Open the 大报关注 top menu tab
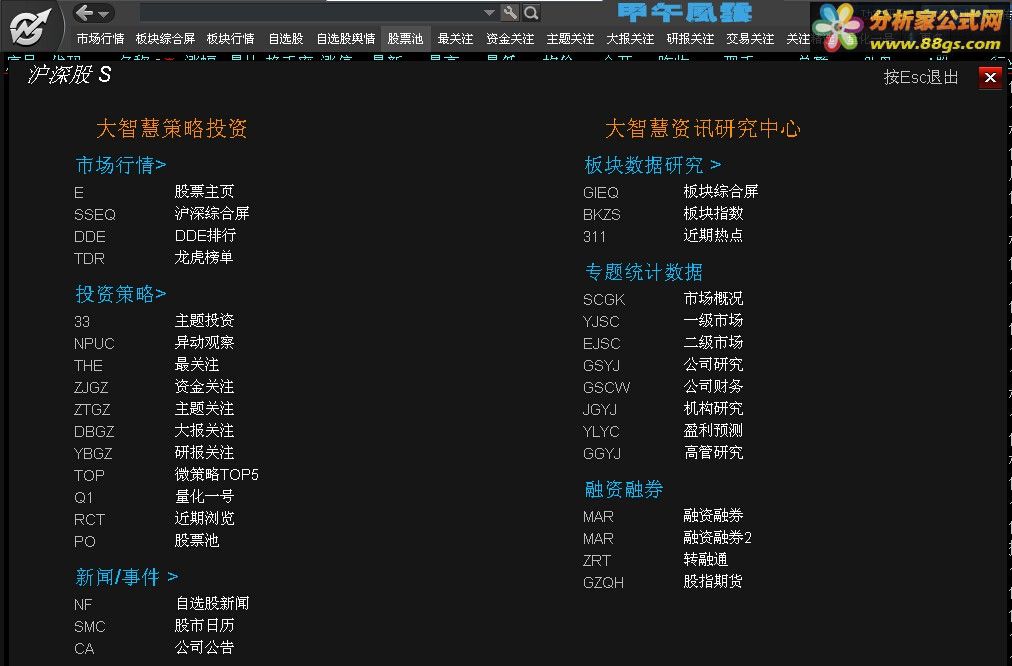The width and height of the screenshot is (1012, 666). point(630,39)
